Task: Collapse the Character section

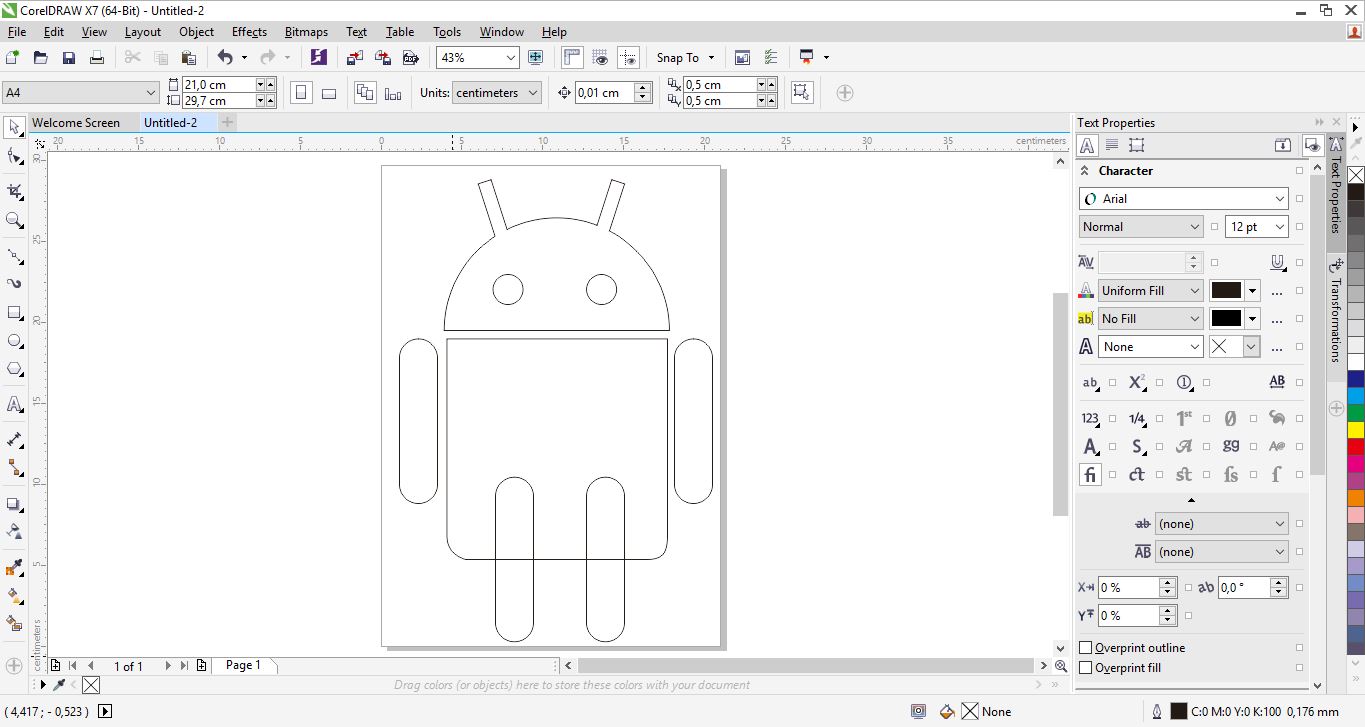Action: (x=1085, y=171)
